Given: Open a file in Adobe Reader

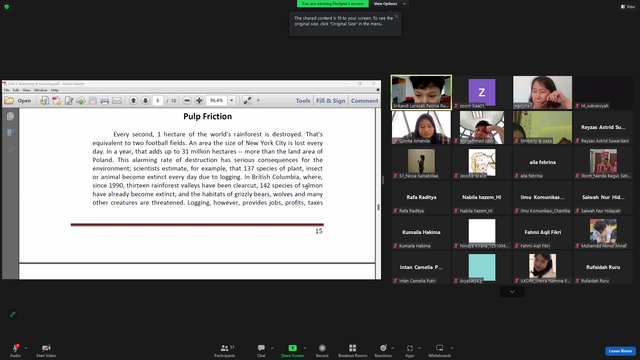Looking at the screenshot, I should (18, 100).
